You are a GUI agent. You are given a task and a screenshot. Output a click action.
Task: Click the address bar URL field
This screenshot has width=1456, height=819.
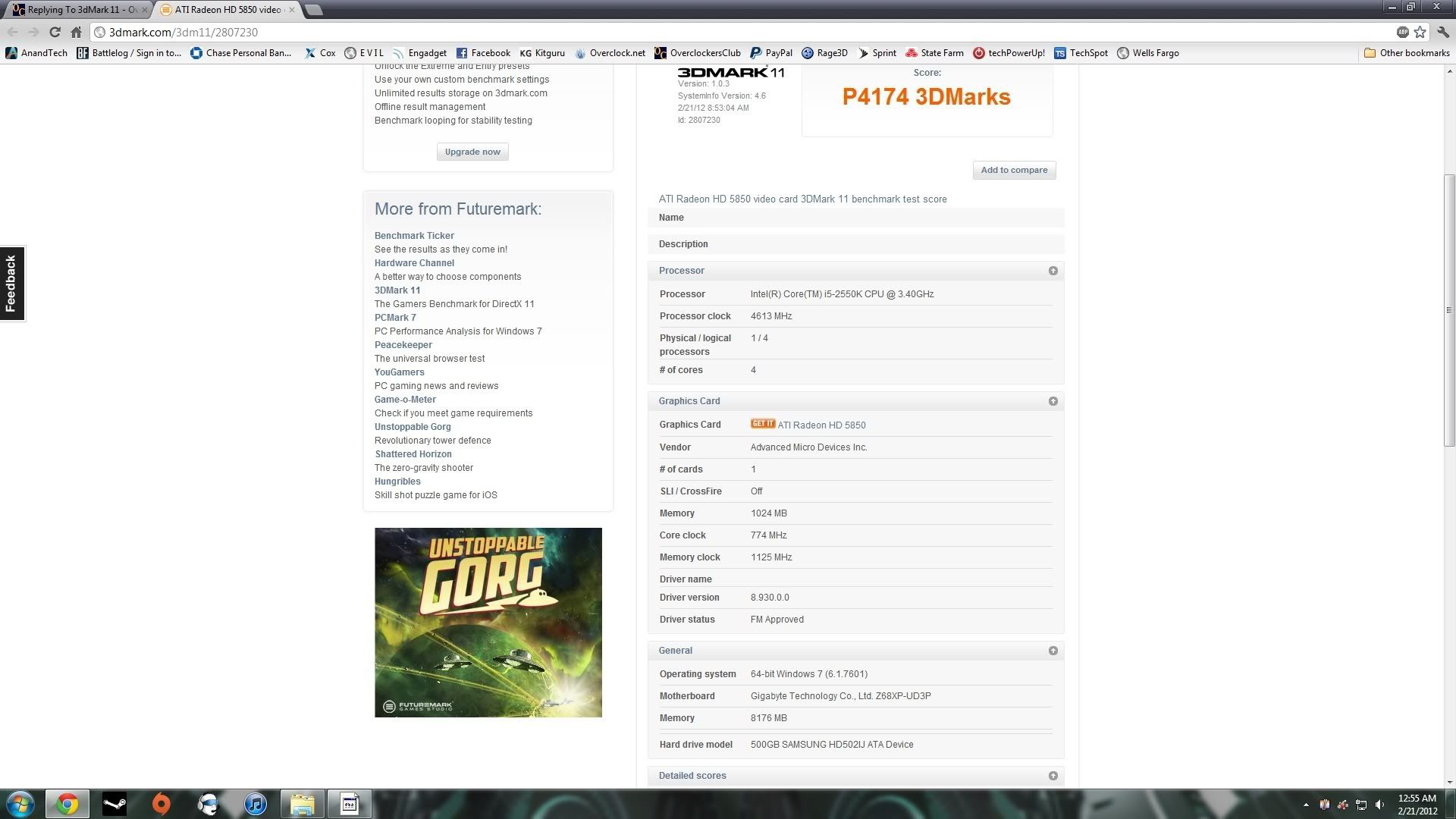(743, 32)
